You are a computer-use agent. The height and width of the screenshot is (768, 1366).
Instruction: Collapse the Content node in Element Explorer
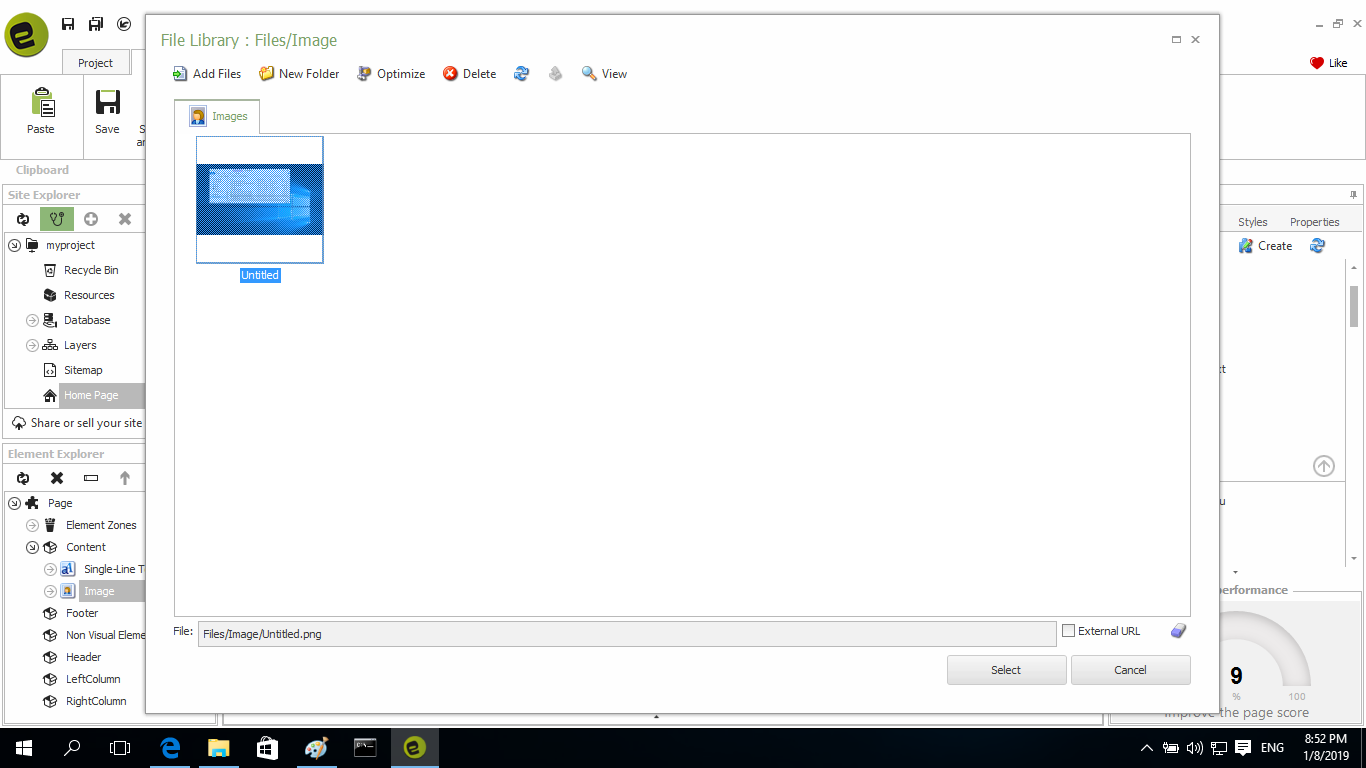coord(32,547)
